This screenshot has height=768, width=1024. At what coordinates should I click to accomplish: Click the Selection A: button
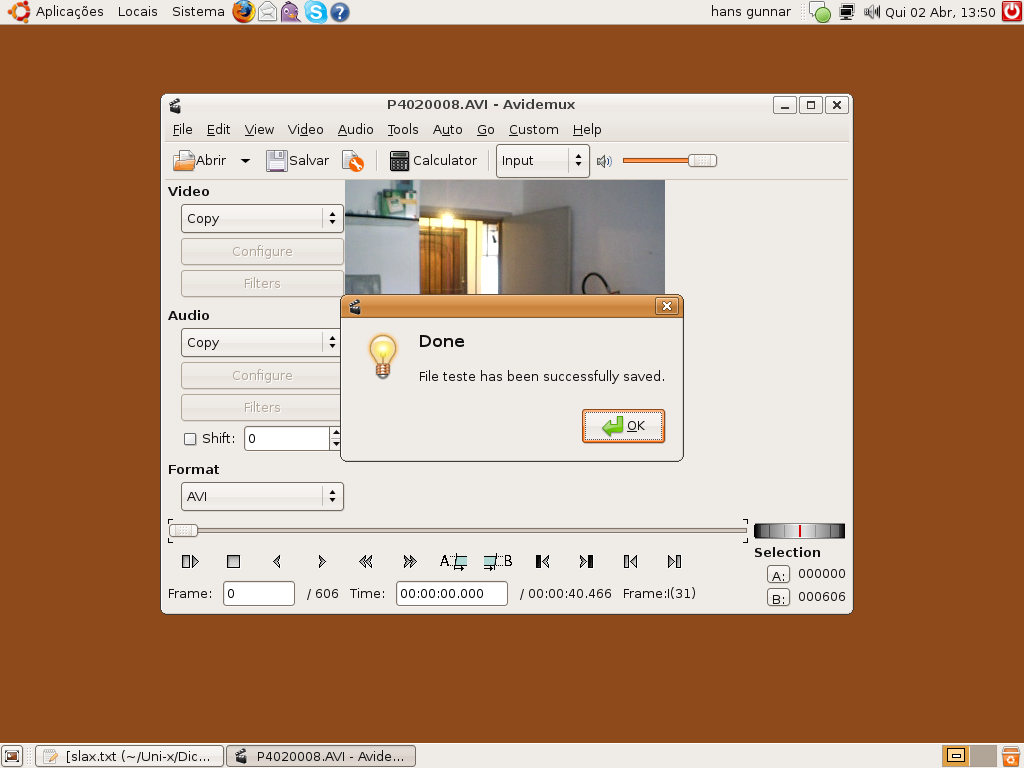tap(778, 575)
